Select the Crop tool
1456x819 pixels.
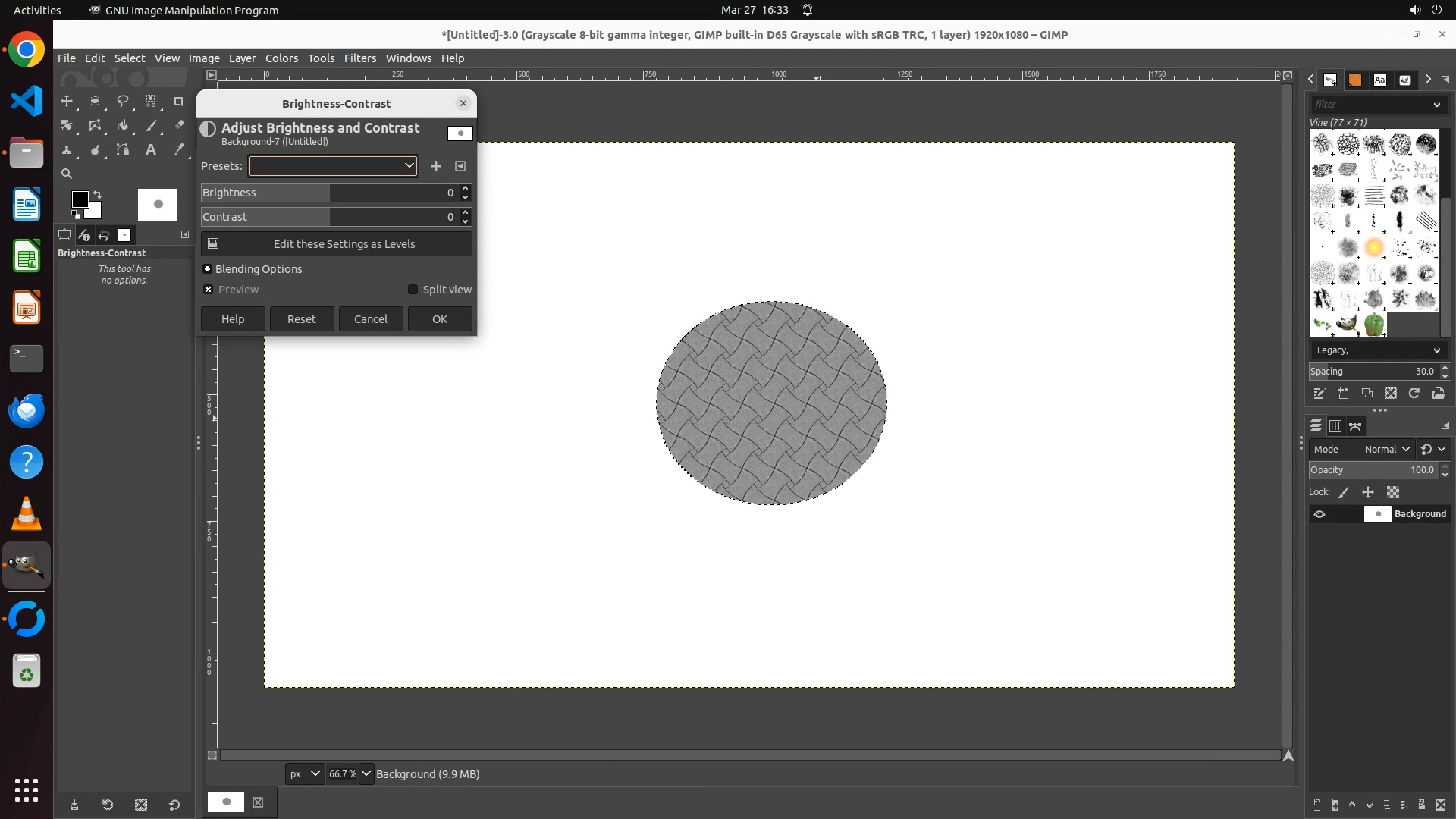(178, 101)
